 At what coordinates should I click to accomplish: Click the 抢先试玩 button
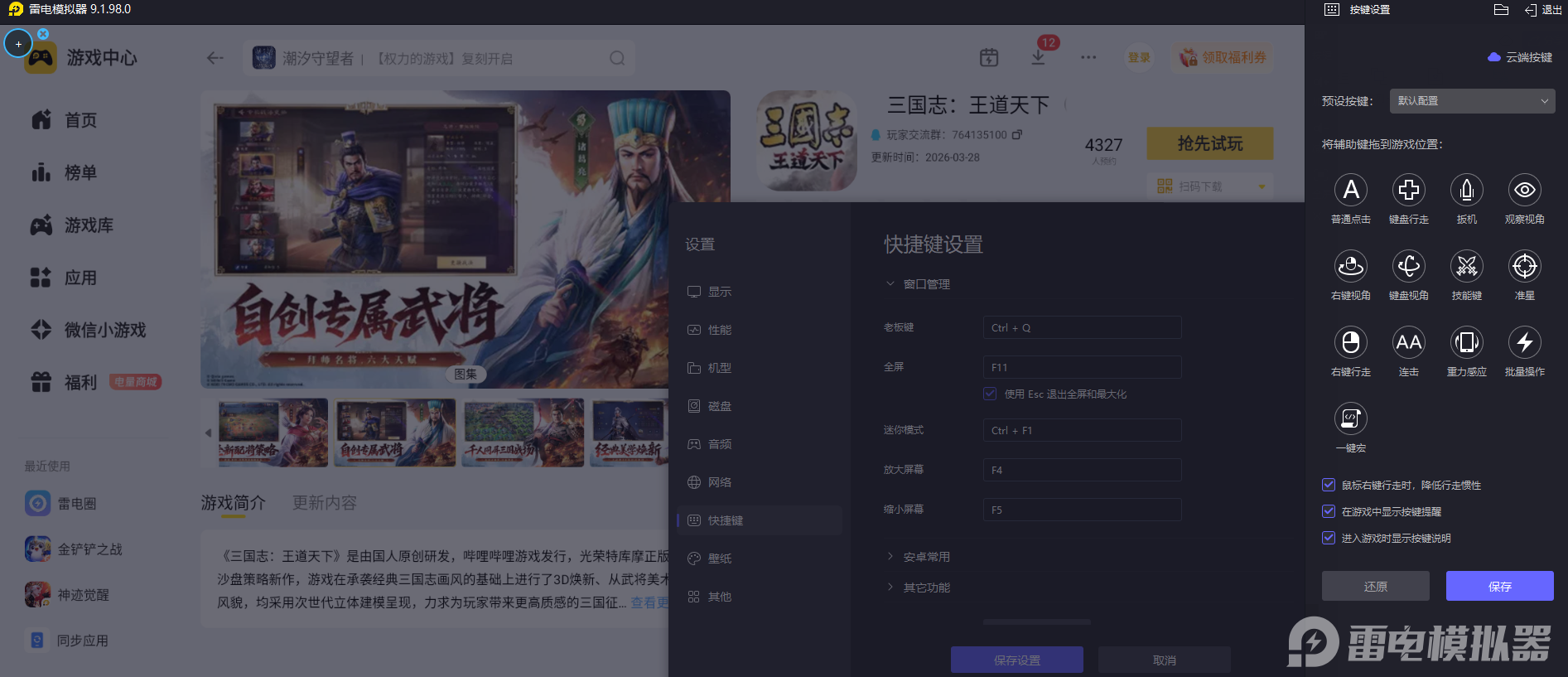[1210, 143]
